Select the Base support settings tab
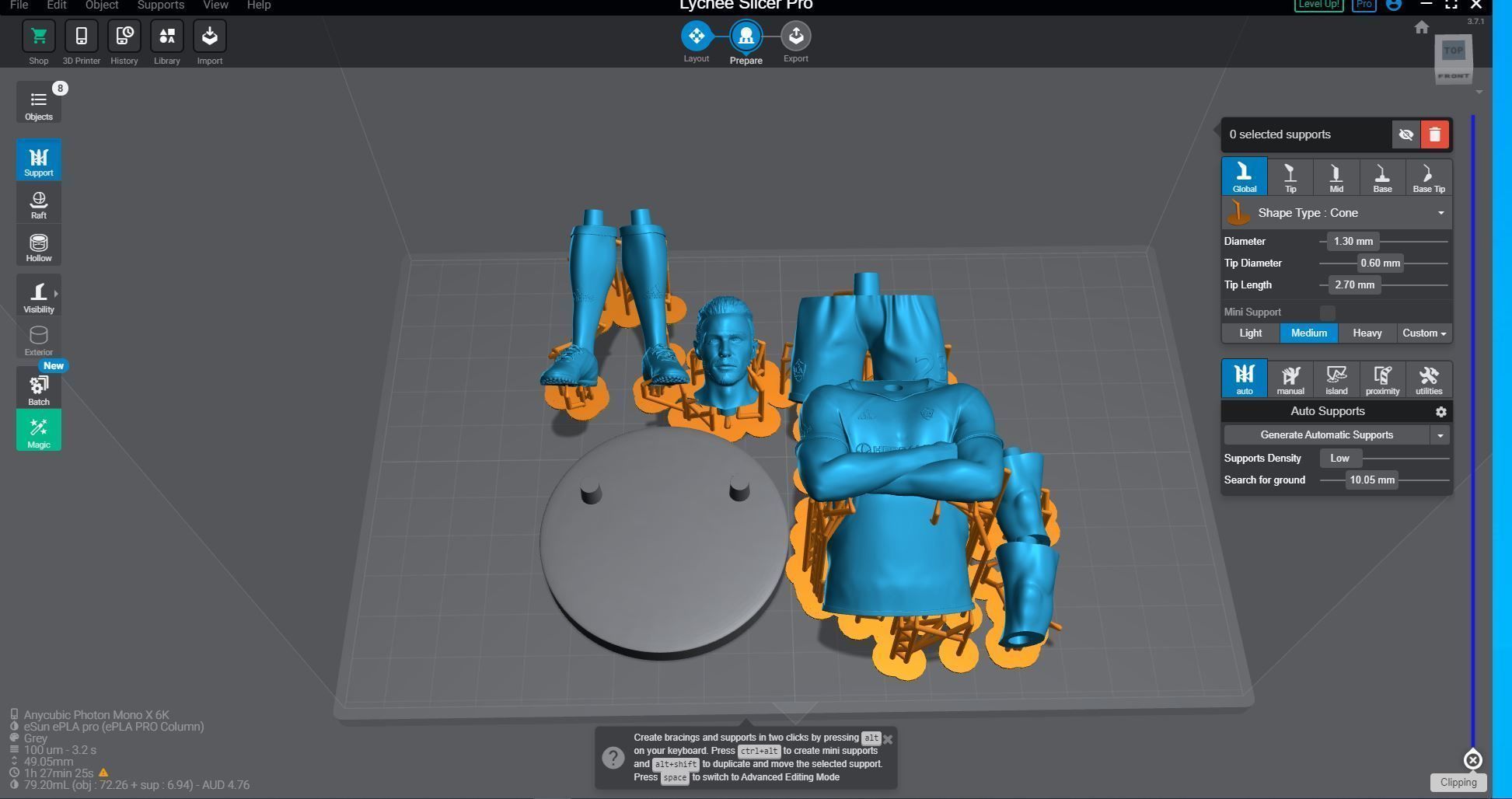Image resolution: width=1512 pixels, height=799 pixels. tap(1382, 176)
